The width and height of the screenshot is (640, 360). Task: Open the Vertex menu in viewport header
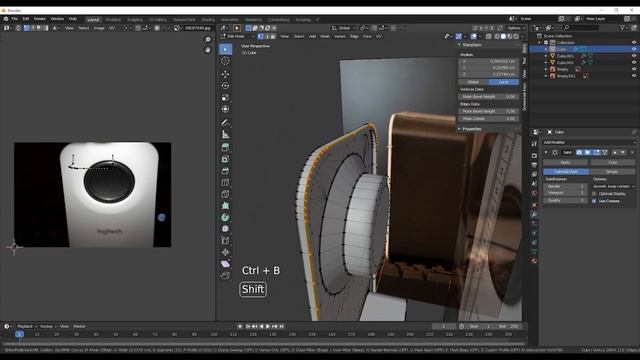[x=340, y=36]
